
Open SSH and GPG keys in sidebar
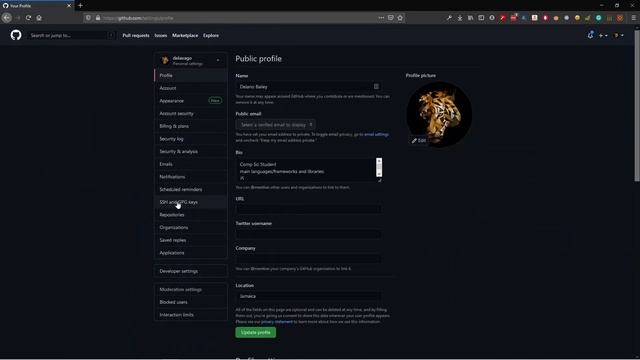pyautogui.click(x=191, y=202)
